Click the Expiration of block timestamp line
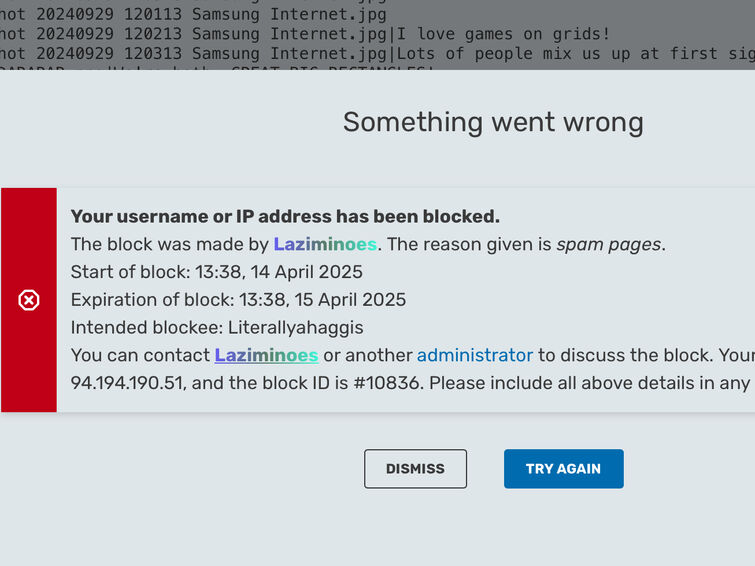The image size is (755, 566). [238, 300]
